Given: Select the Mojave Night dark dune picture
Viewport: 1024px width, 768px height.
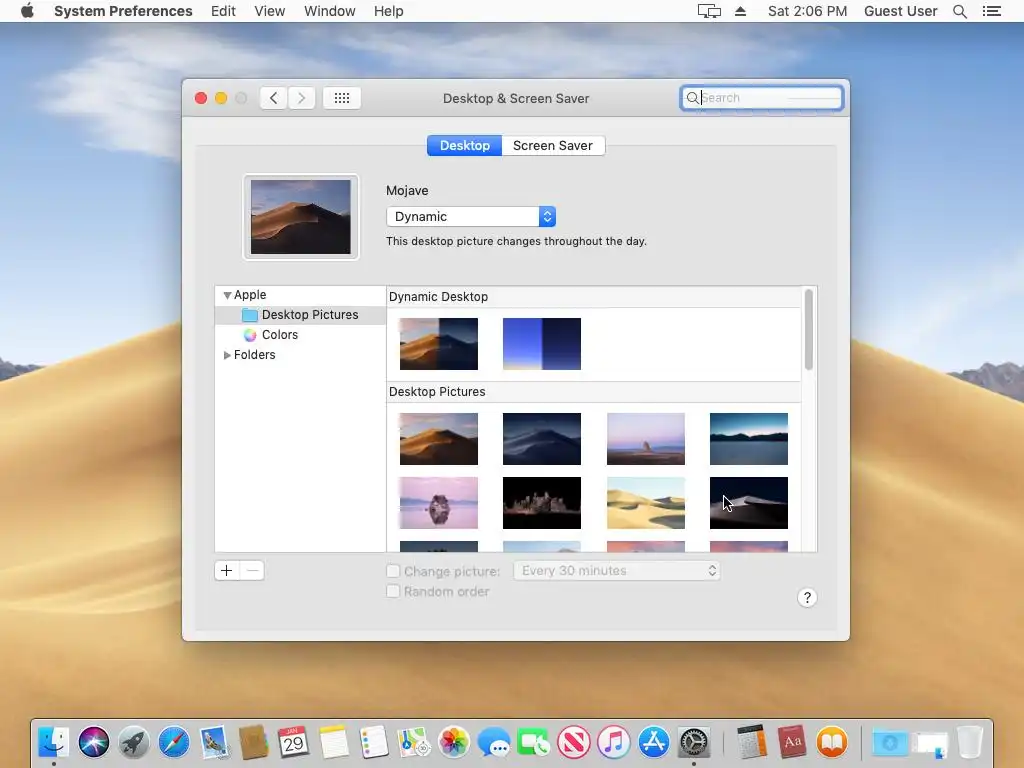Looking at the screenshot, I should pyautogui.click(x=541, y=439).
